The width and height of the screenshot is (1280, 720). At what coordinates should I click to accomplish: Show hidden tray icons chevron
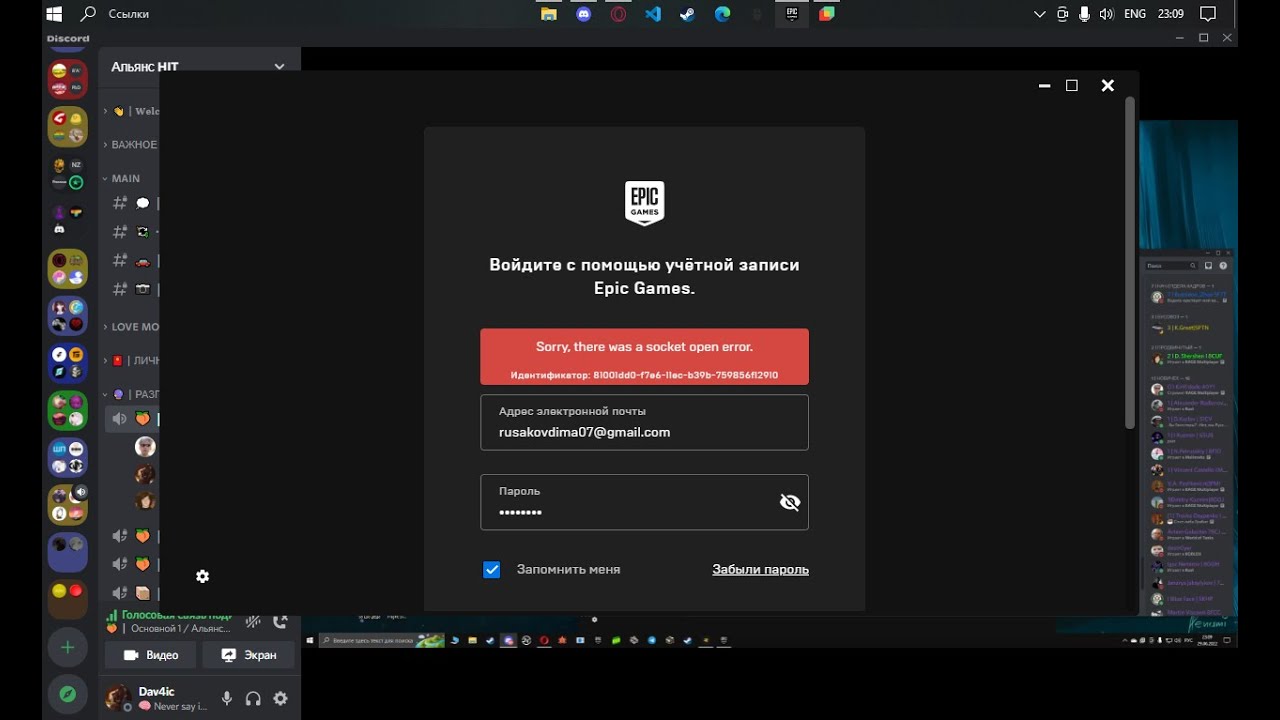point(1040,14)
